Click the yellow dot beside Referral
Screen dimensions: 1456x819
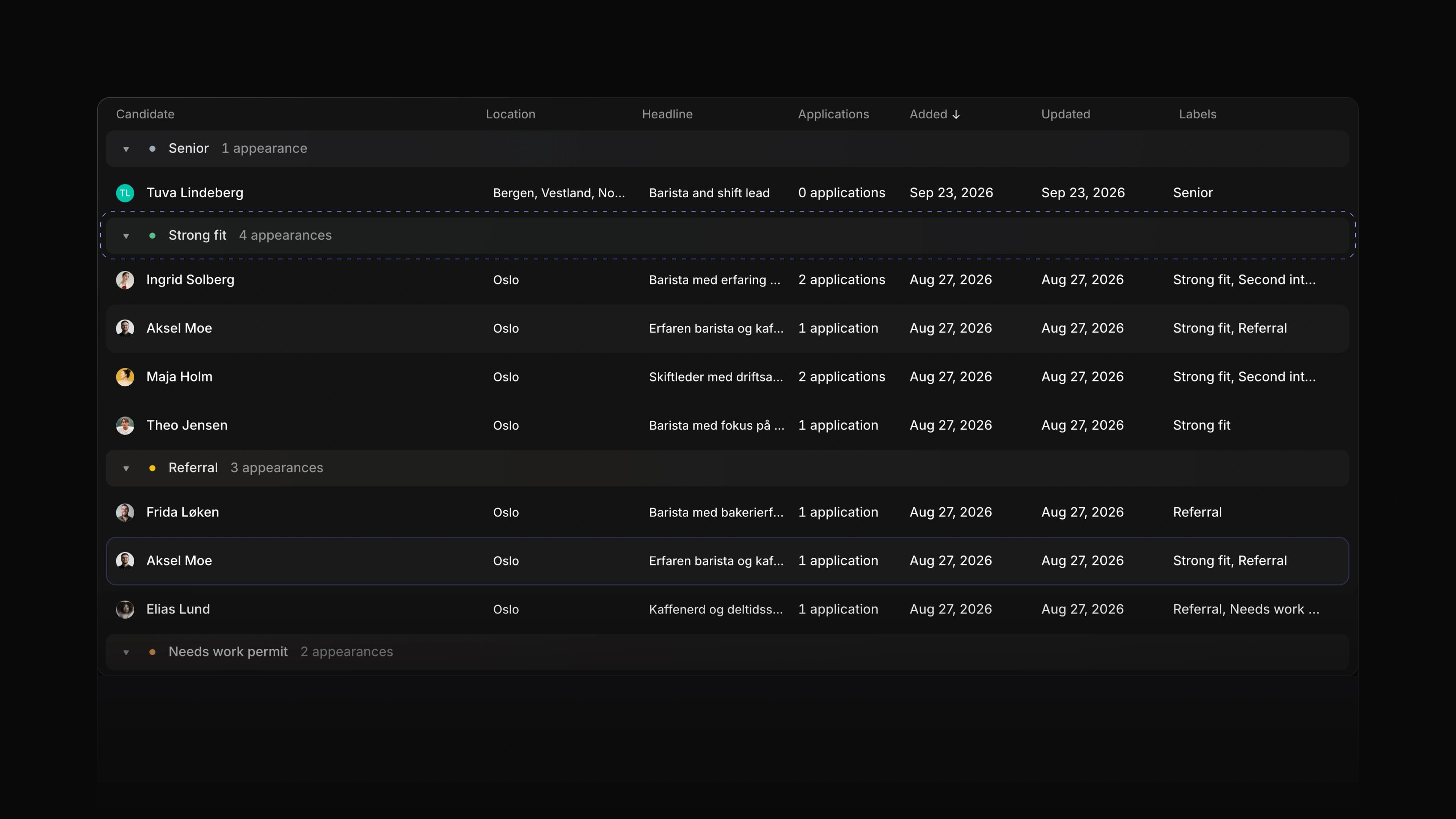(152, 468)
